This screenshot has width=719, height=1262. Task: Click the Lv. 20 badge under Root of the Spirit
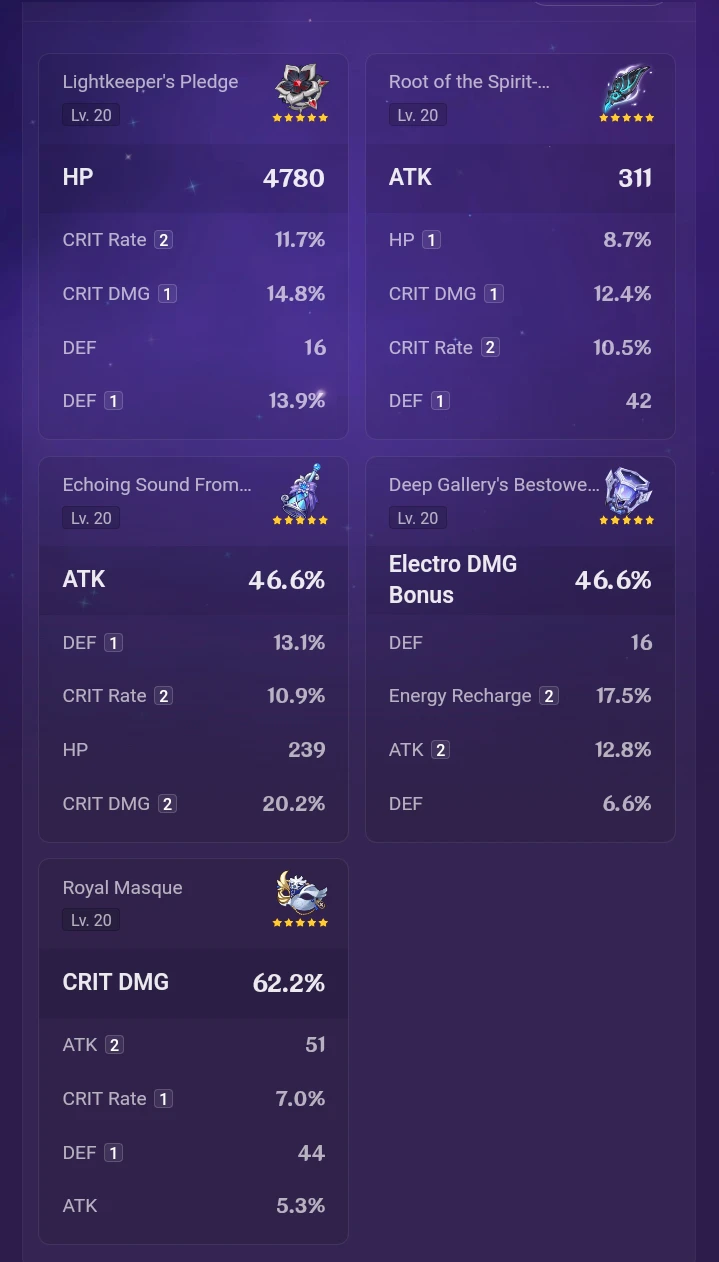click(418, 115)
